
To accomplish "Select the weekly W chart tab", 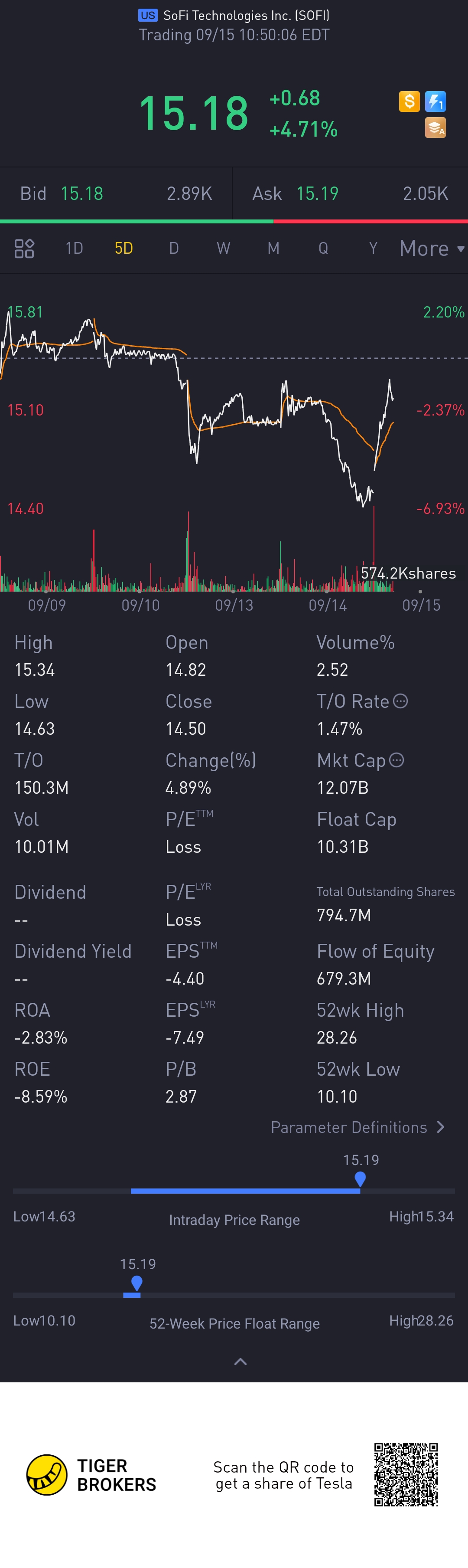I will (x=224, y=249).
